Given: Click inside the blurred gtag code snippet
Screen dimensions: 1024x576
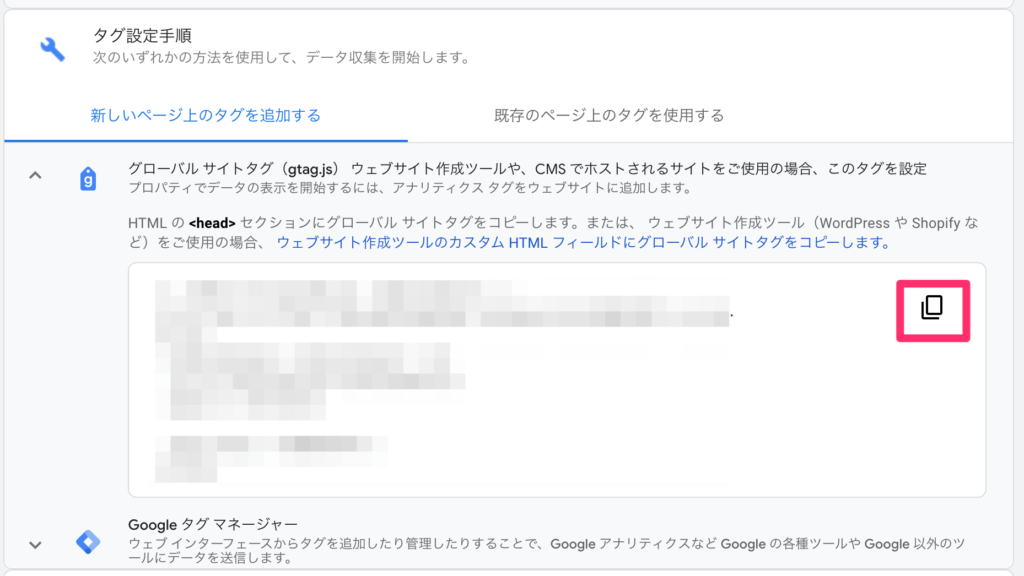Looking at the screenshot, I should (x=440, y=380).
